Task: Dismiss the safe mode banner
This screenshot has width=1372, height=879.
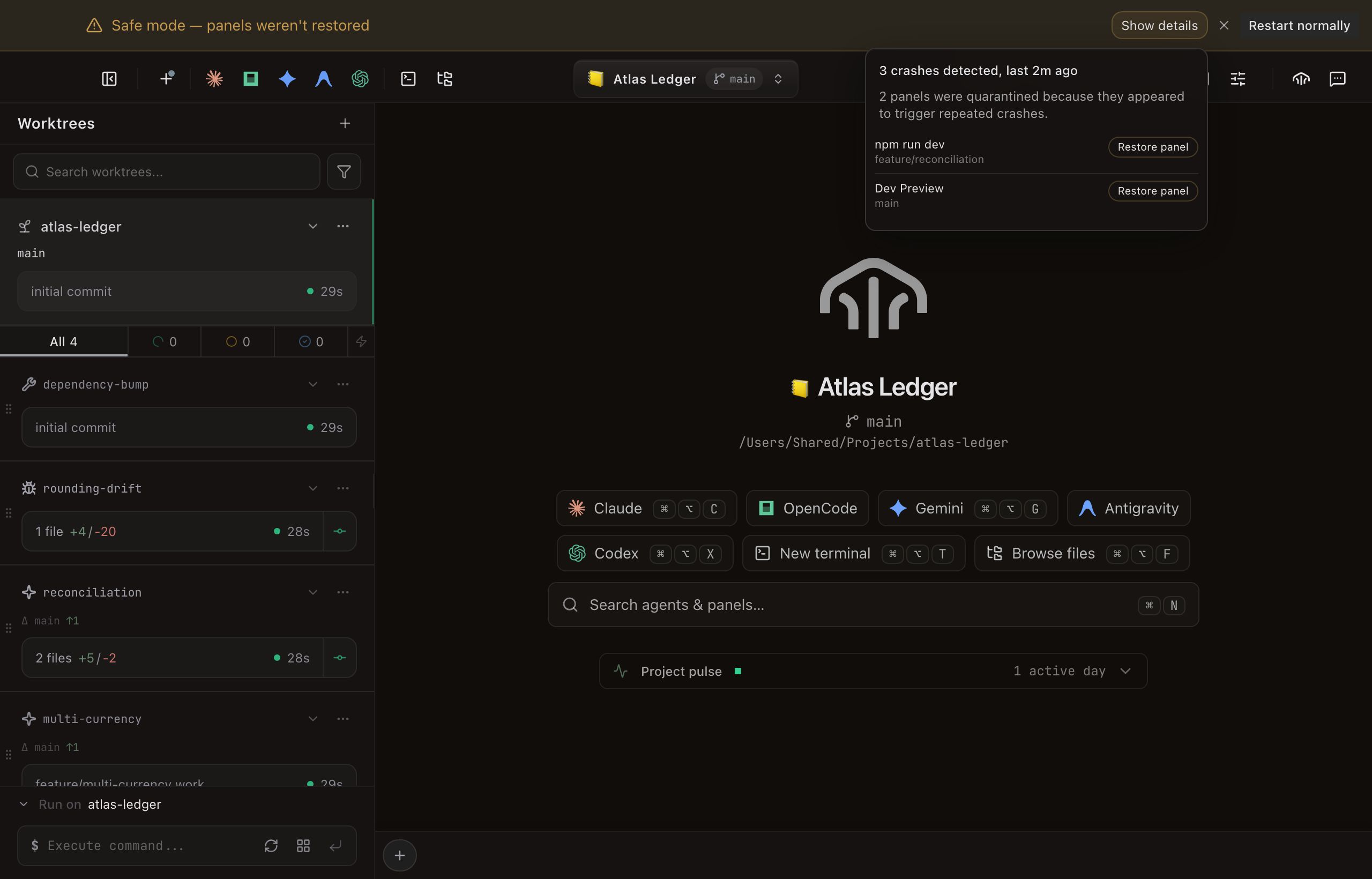Action: click(1224, 25)
